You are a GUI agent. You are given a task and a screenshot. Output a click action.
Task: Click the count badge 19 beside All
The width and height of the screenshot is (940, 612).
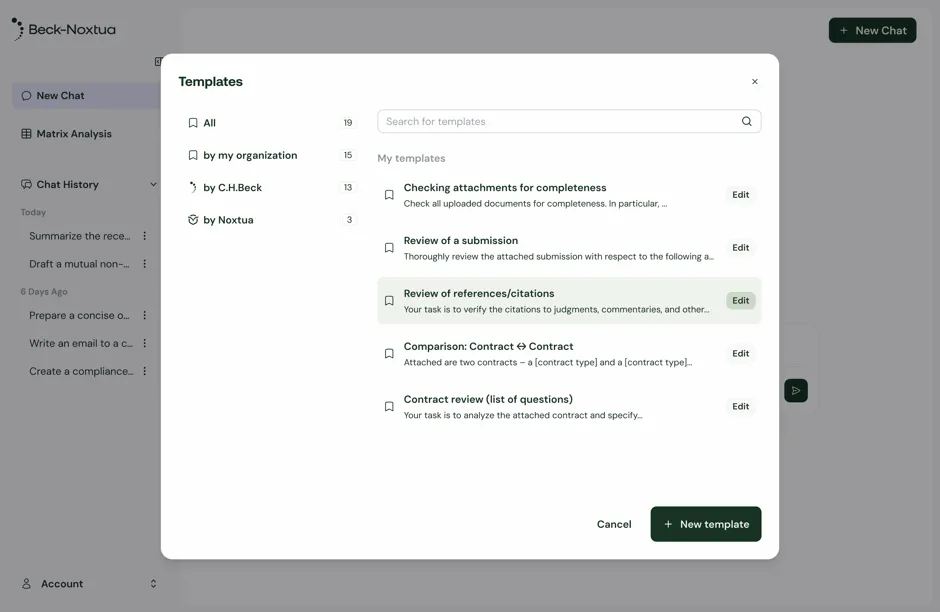pyautogui.click(x=348, y=123)
